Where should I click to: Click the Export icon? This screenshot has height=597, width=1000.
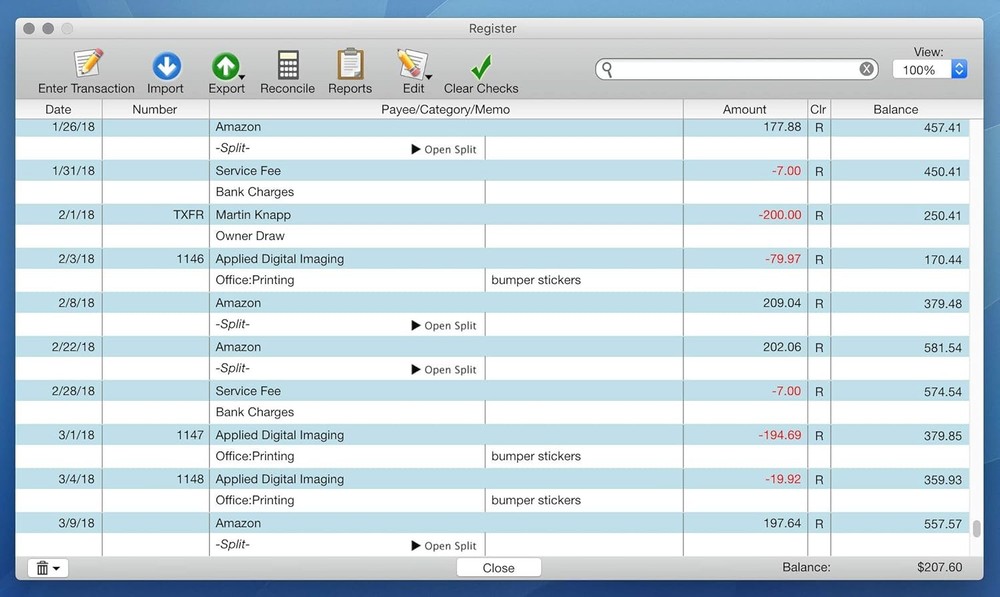226,62
